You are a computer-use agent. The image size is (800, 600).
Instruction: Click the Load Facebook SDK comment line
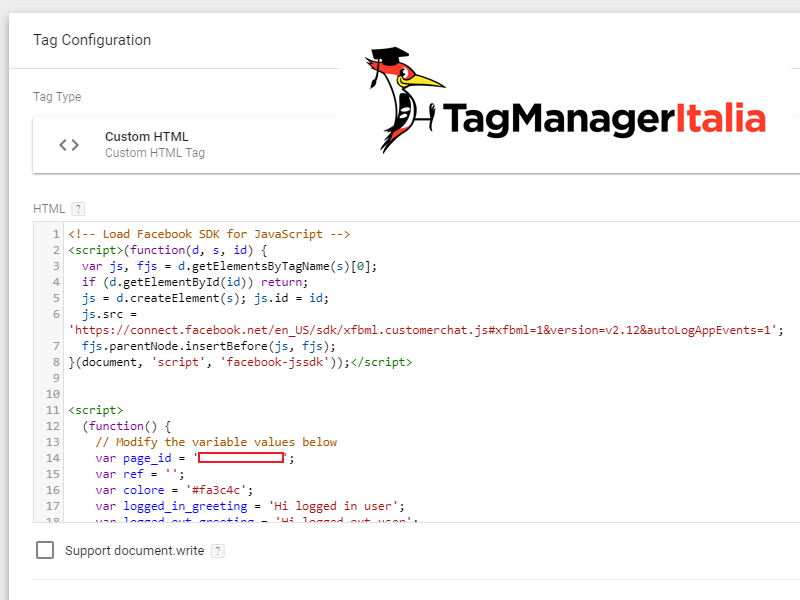click(209, 234)
